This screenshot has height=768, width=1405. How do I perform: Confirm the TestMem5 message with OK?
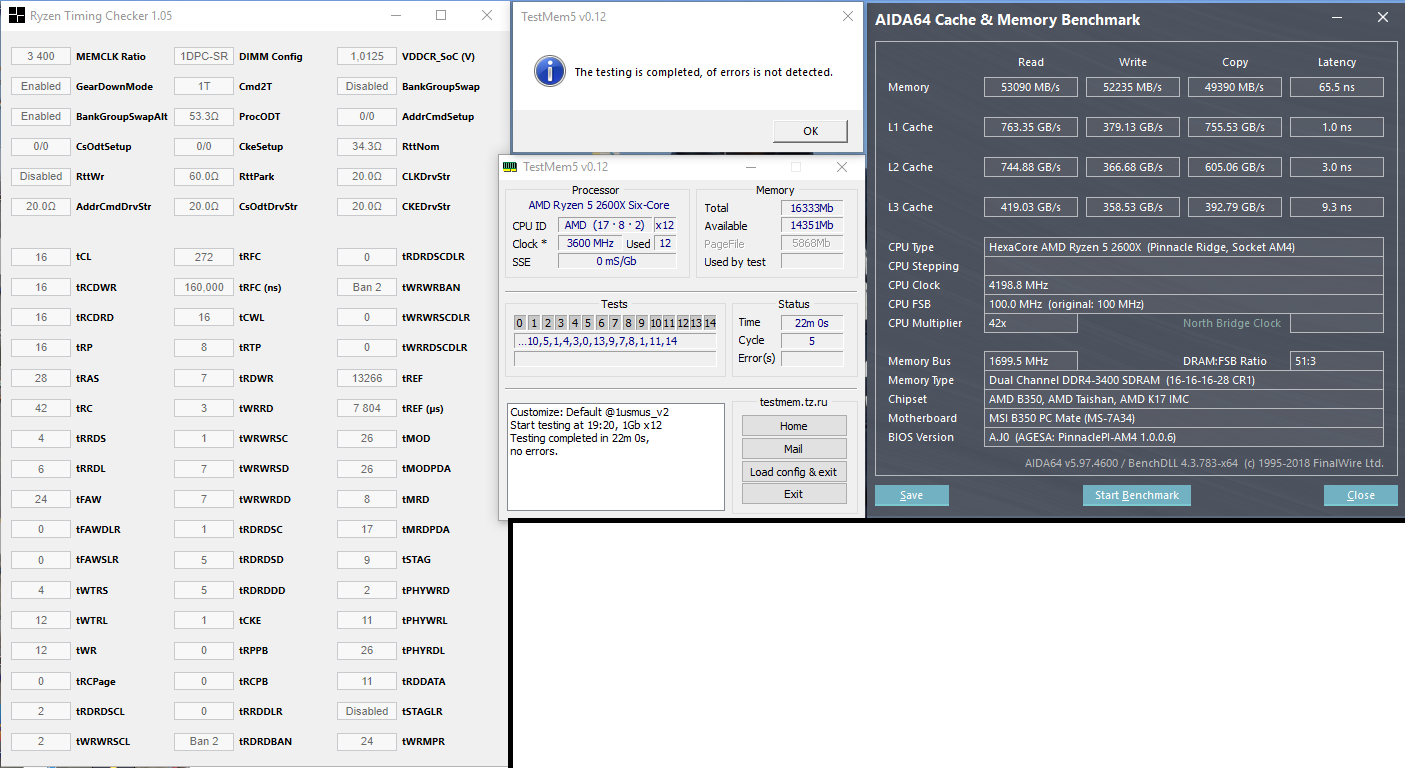coord(810,131)
